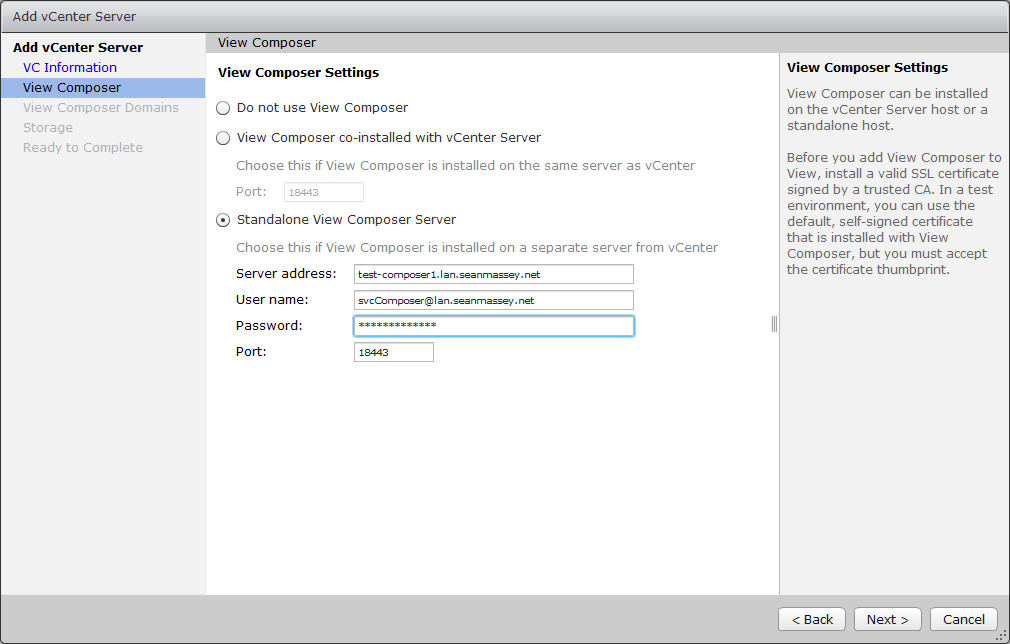The width and height of the screenshot is (1010, 644).
Task: Choose View Composer co-installed with vCenter Server
Action: click(x=223, y=138)
